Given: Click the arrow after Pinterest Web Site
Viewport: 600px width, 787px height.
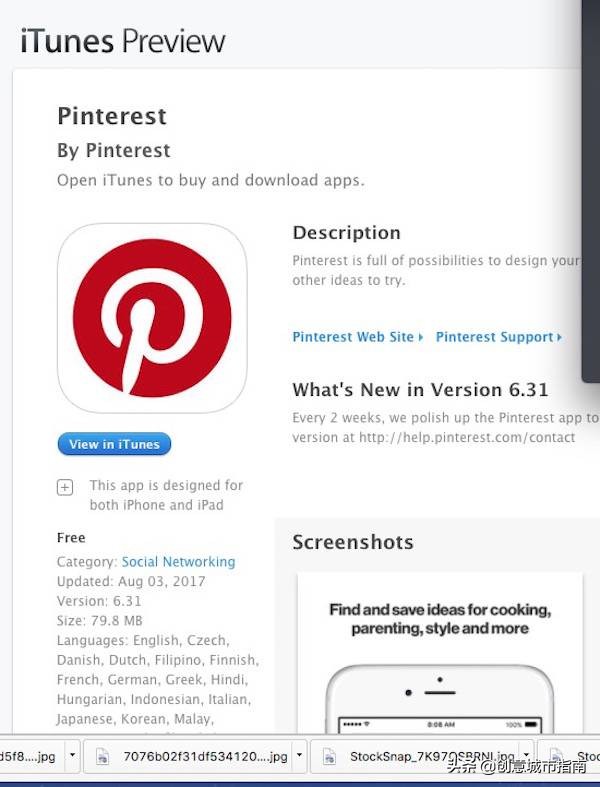Looking at the screenshot, I should [x=421, y=337].
